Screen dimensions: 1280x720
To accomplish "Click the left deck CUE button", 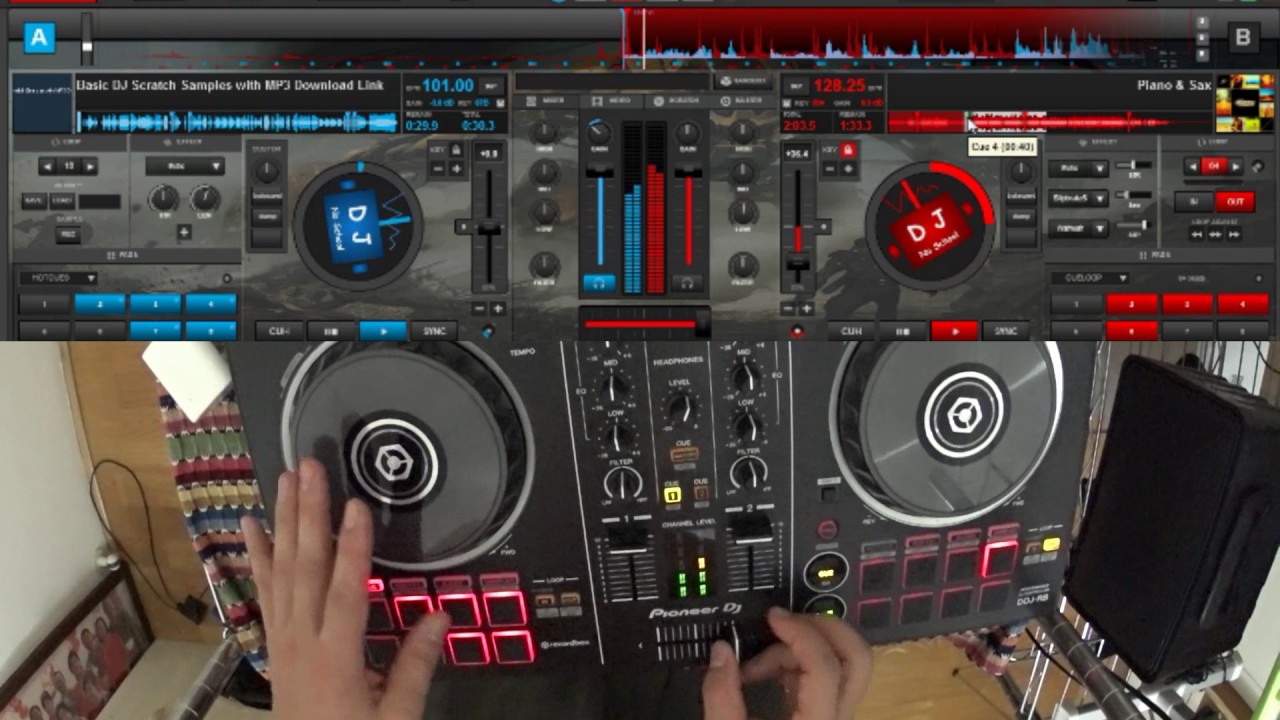I will pos(279,331).
